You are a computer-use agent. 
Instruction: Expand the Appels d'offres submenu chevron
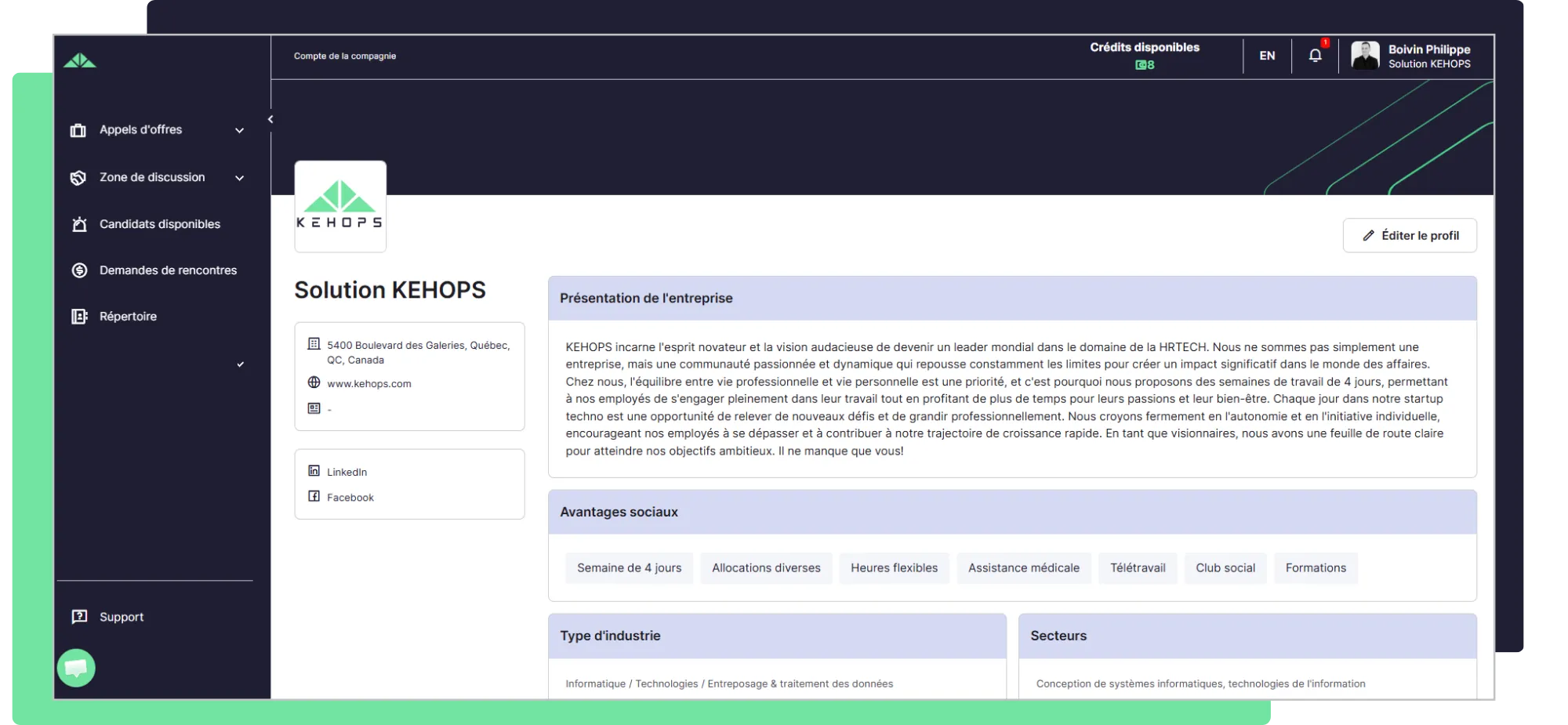click(x=240, y=131)
